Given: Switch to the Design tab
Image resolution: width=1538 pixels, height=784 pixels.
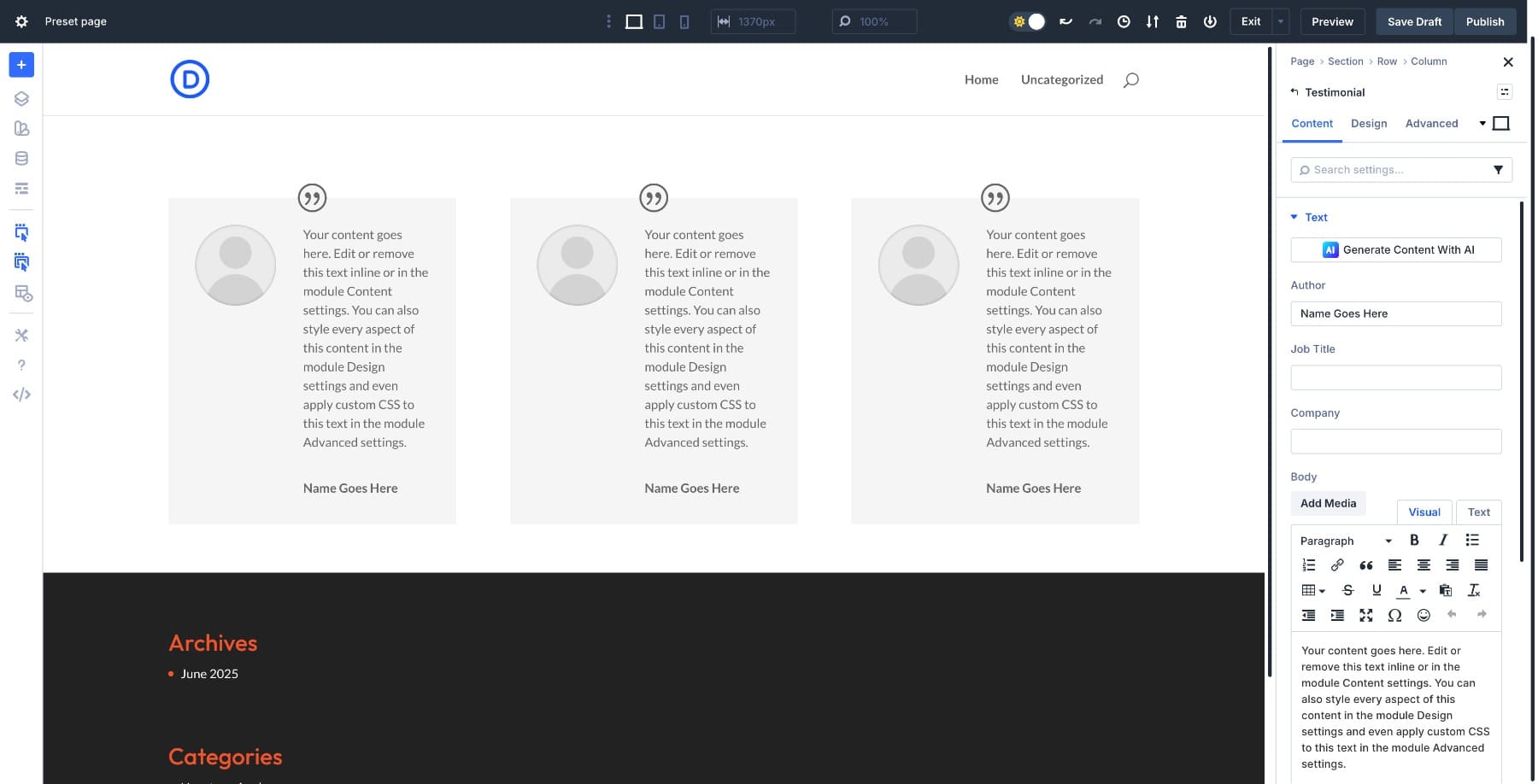Looking at the screenshot, I should coord(1369,124).
